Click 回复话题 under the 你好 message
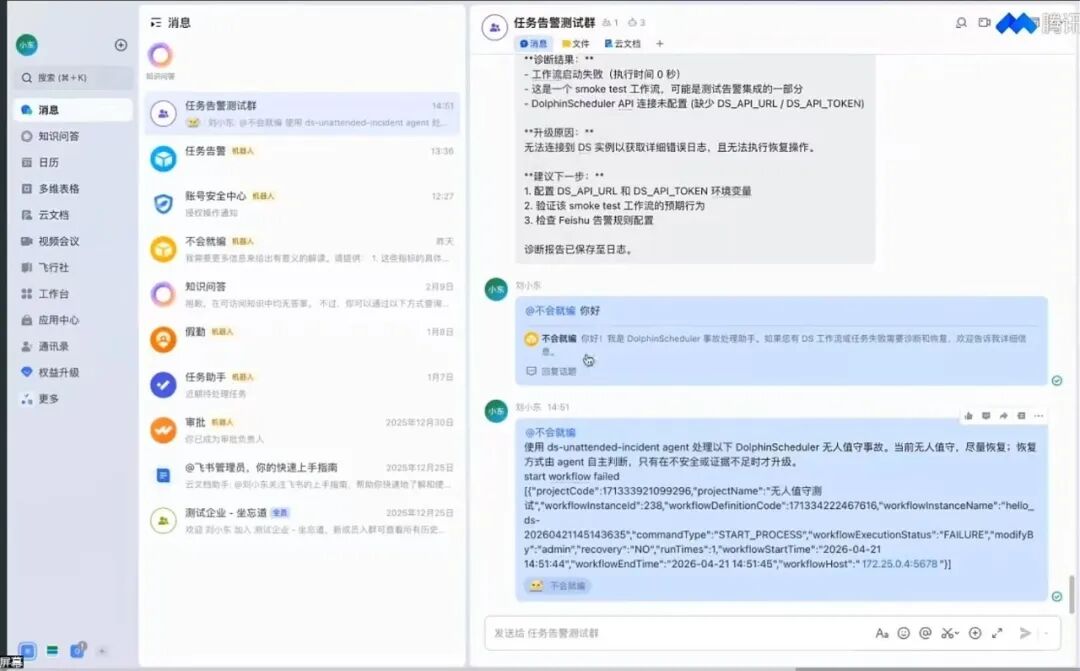The width and height of the screenshot is (1080, 671). click(x=551, y=371)
